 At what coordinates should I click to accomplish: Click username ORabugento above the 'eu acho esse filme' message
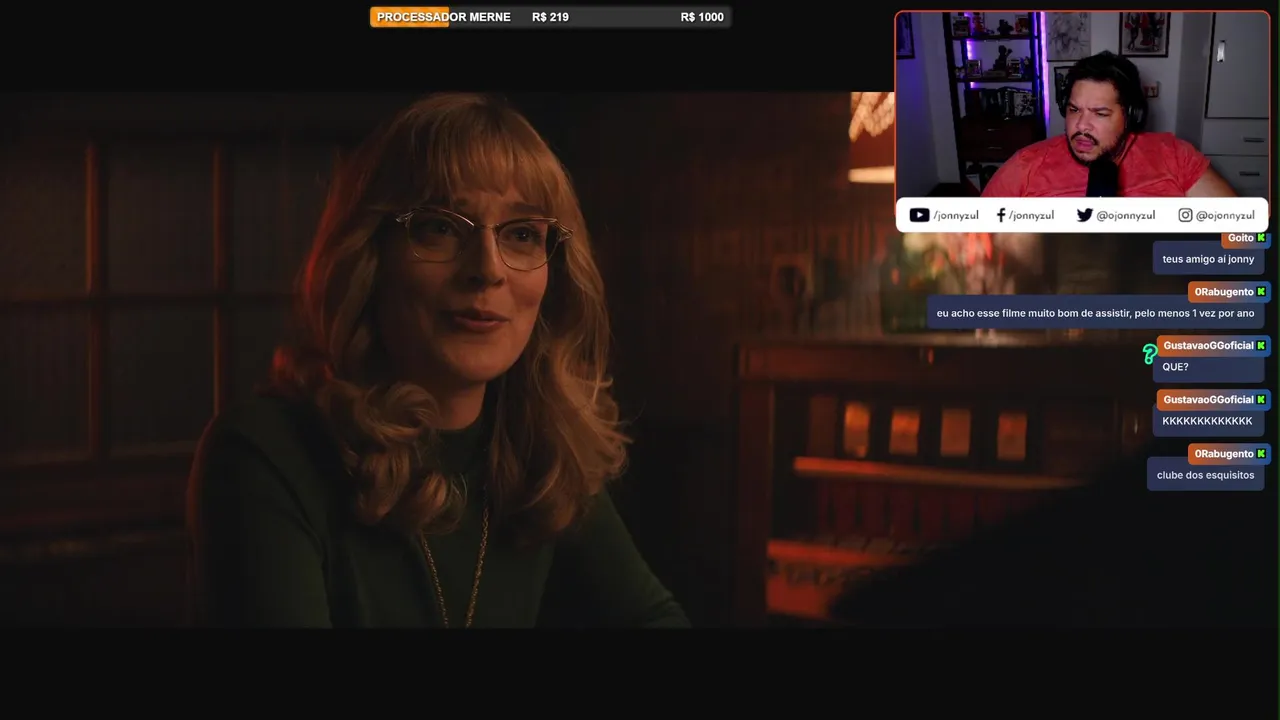(1223, 292)
